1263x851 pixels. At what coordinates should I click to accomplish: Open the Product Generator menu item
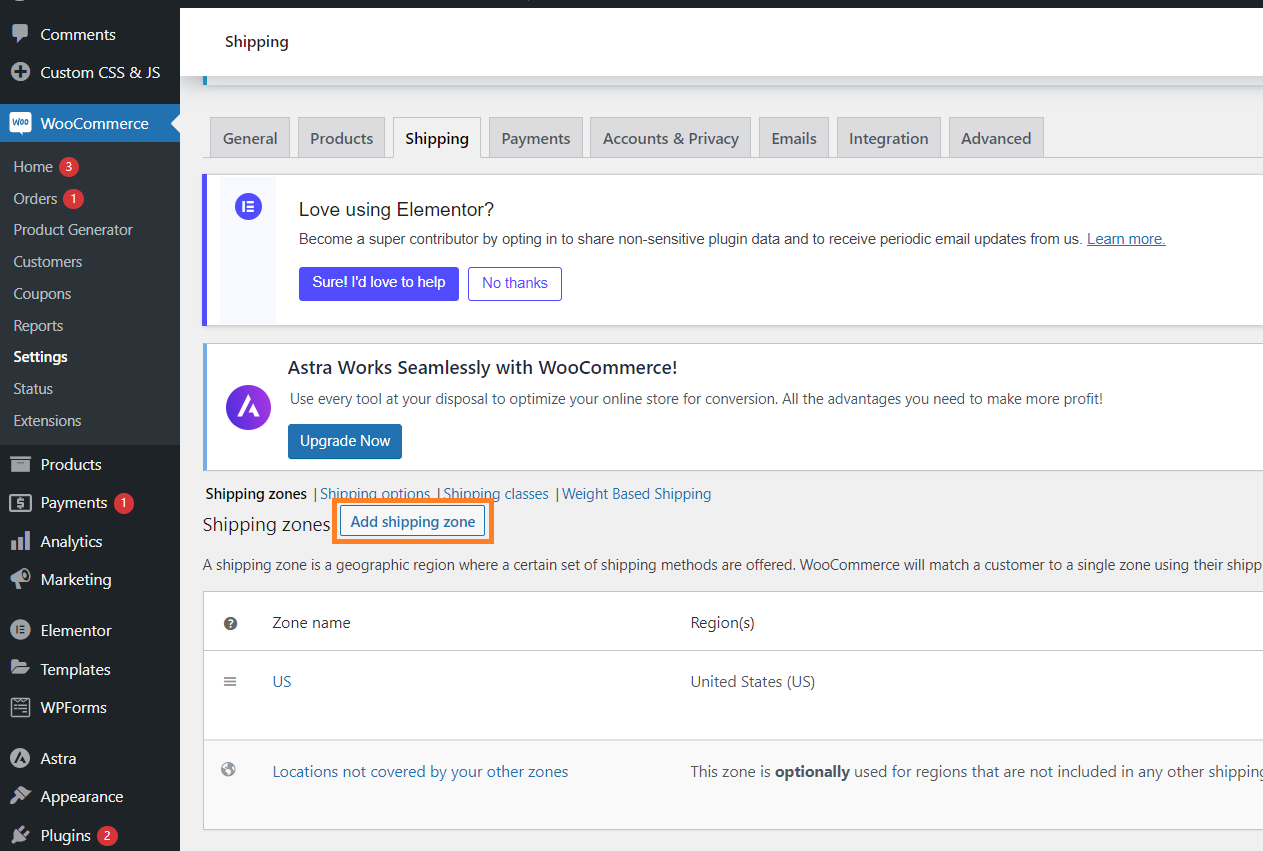(x=73, y=230)
